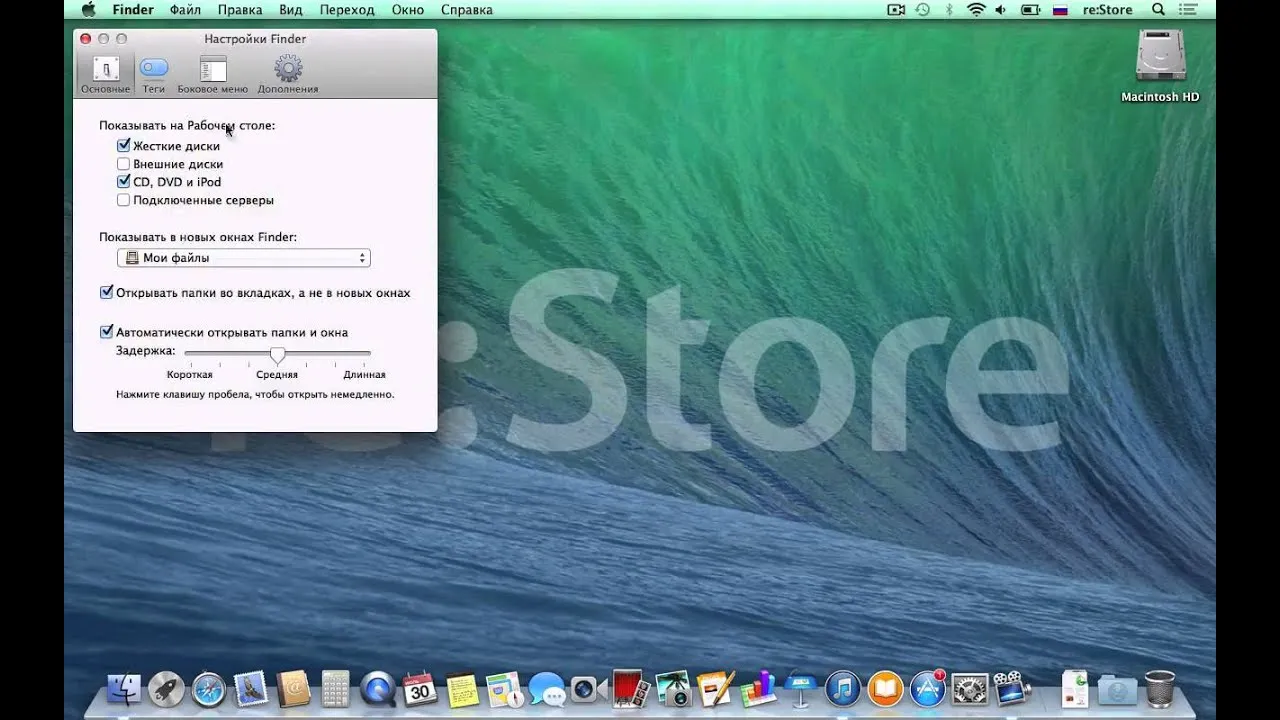Open Pages from the Dock
The height and width of the screenshot is (720, 1280).
point(716,688)
